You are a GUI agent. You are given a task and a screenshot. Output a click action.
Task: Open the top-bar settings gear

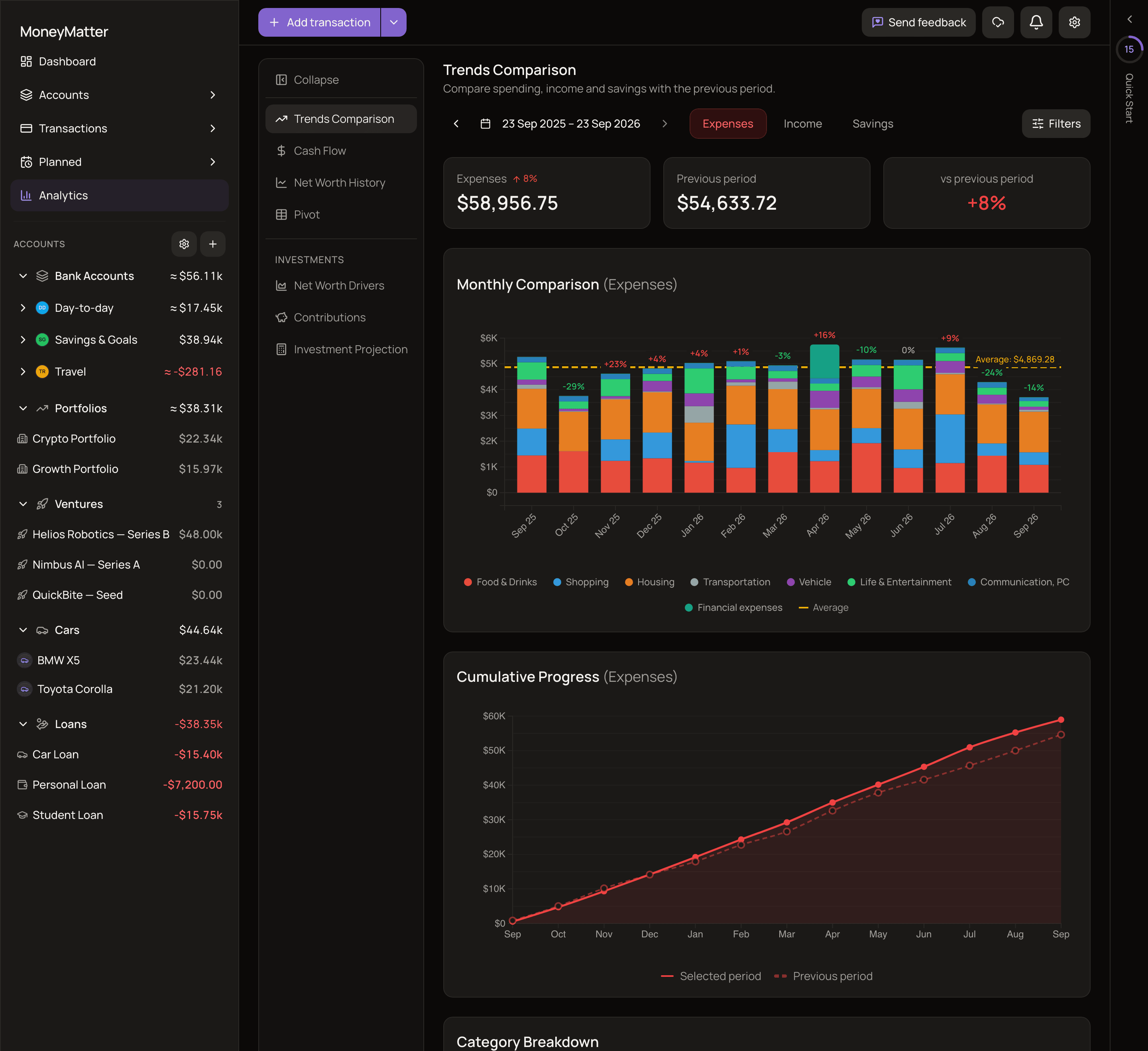pyautogui.click(x=1074, y=22)
